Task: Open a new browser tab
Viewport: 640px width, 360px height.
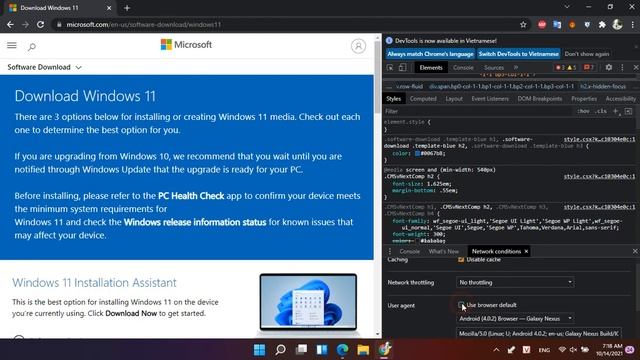Action: tap(127, 8)
